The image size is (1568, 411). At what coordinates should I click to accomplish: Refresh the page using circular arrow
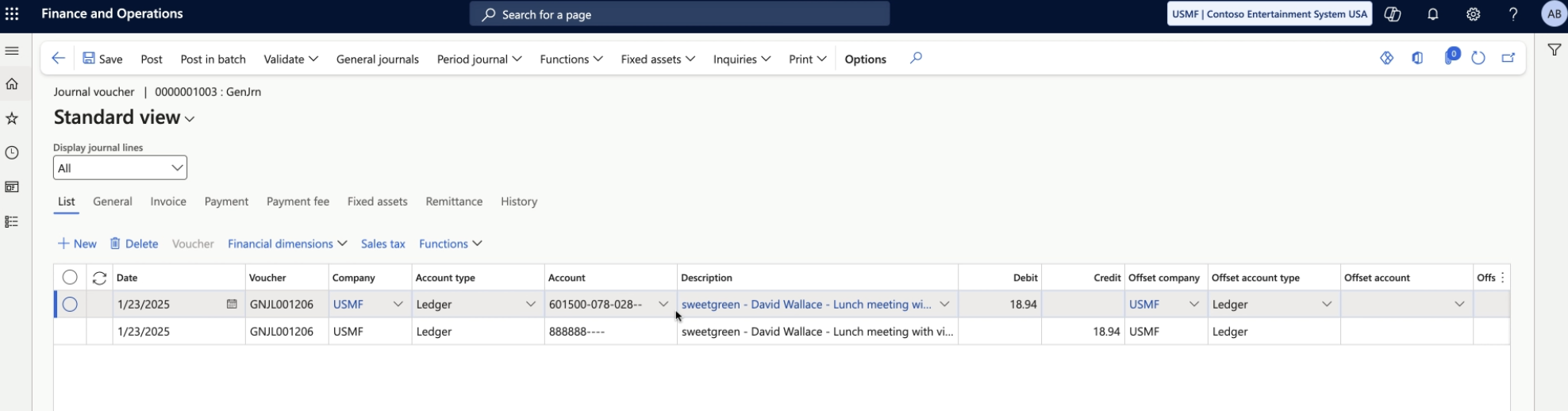(1478, 58)
